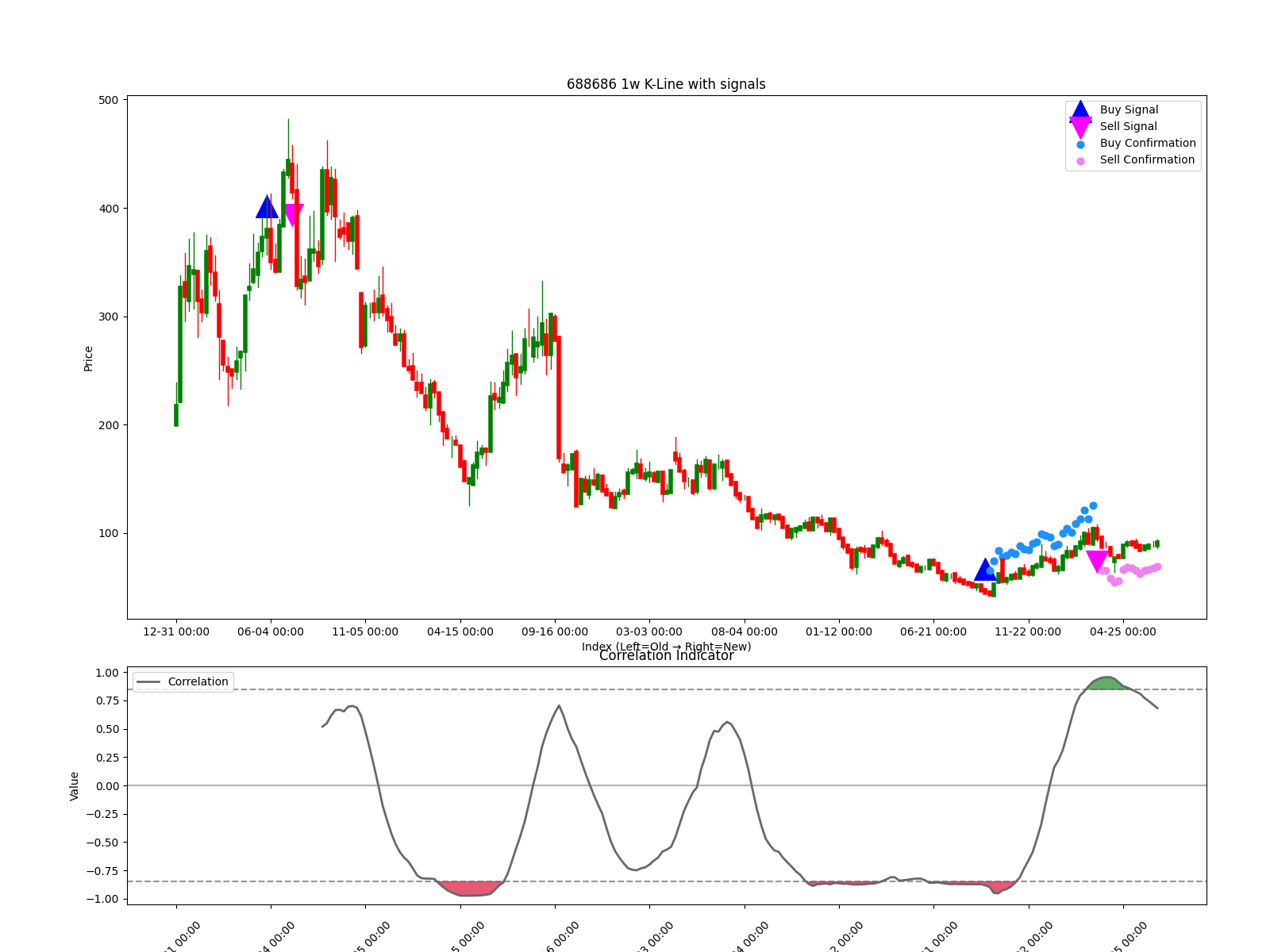Click the 'Index (Left=Old → Right=New)' axis label
Screen dimensions: 1270x952
click(666, 647)
